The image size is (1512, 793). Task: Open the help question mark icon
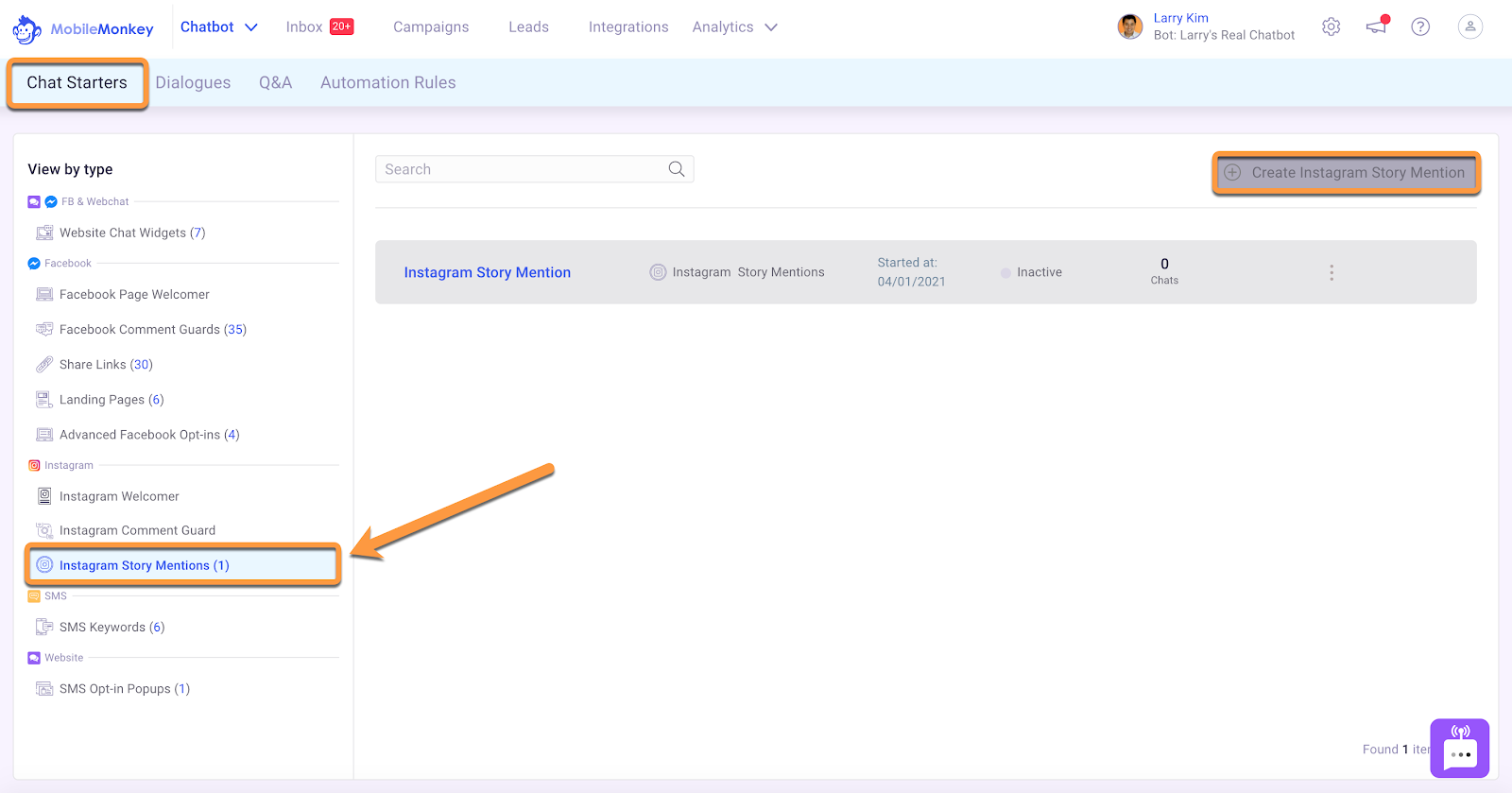pyautogui.click(x=1420, y=26)
